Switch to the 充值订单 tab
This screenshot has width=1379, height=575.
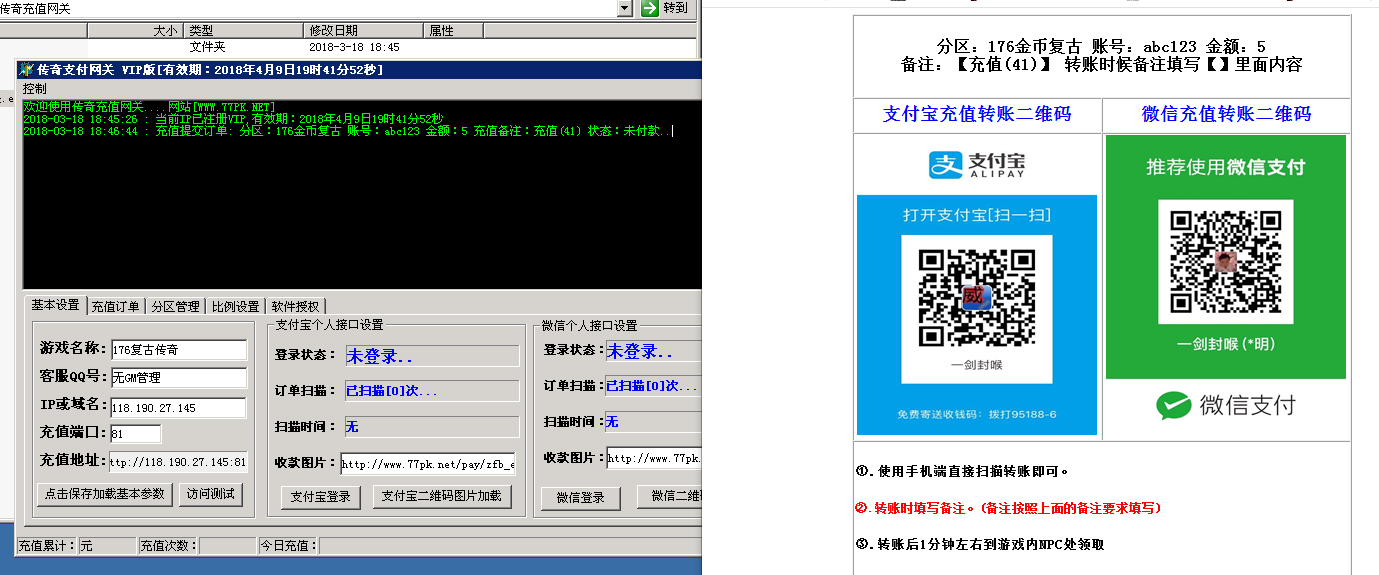[x=116, y=306]
